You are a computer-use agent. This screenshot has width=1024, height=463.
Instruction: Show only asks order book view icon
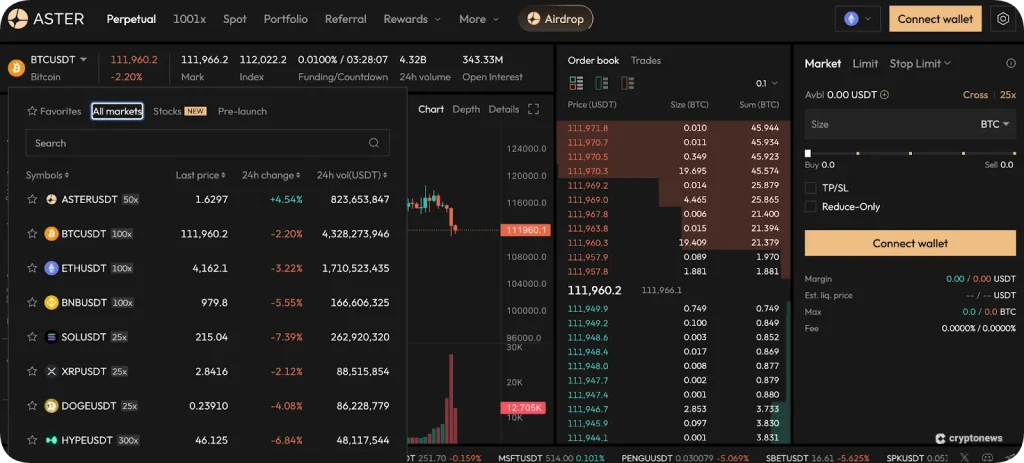click(x=628, y=83)
